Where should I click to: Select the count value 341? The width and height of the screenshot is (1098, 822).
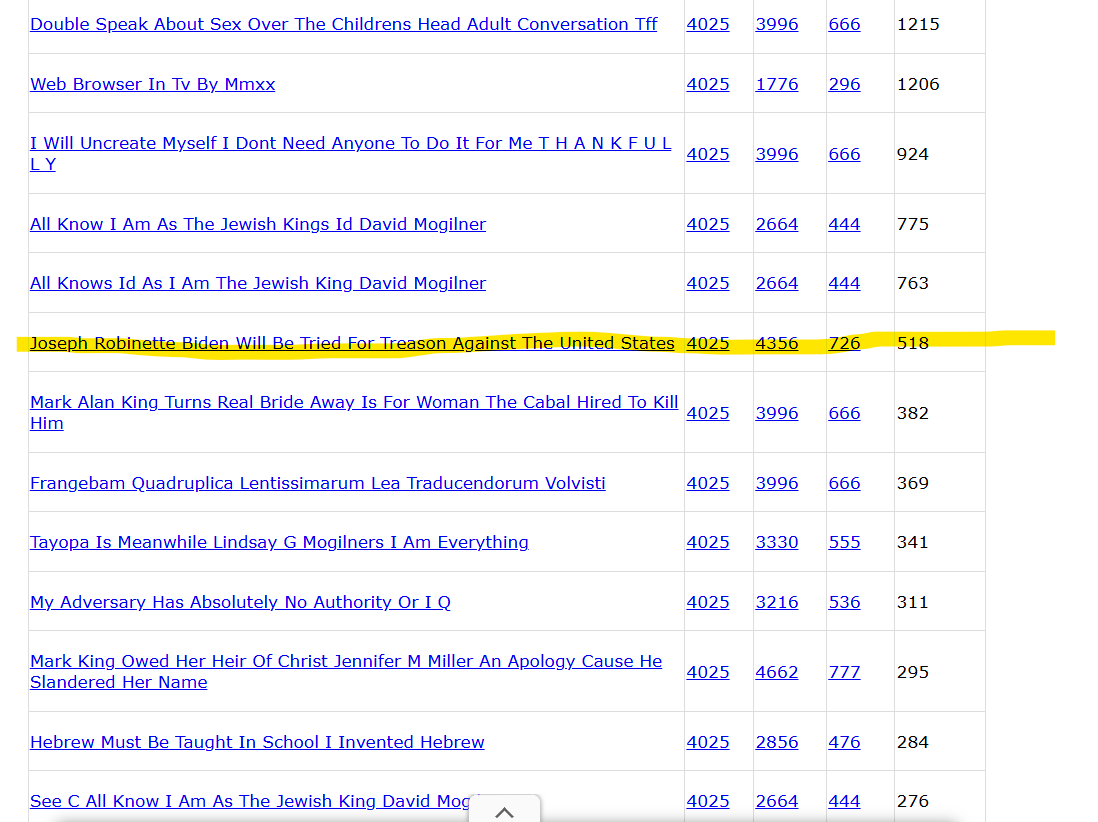point(912,543)
